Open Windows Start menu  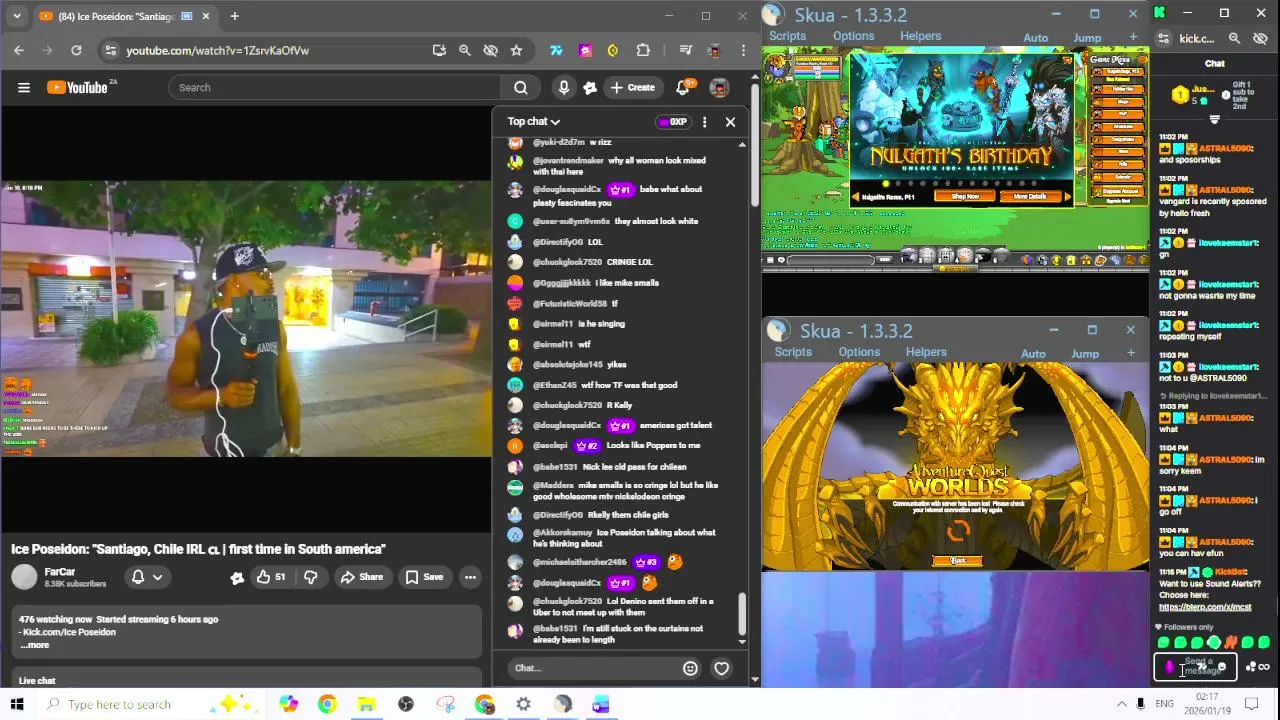(x=17, y=704)
